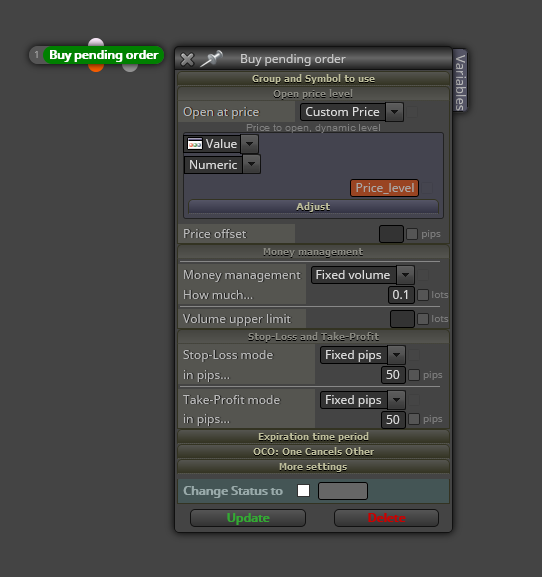The image size is (542, 577).
Task: Click the Update button
Action: point(248,518)
